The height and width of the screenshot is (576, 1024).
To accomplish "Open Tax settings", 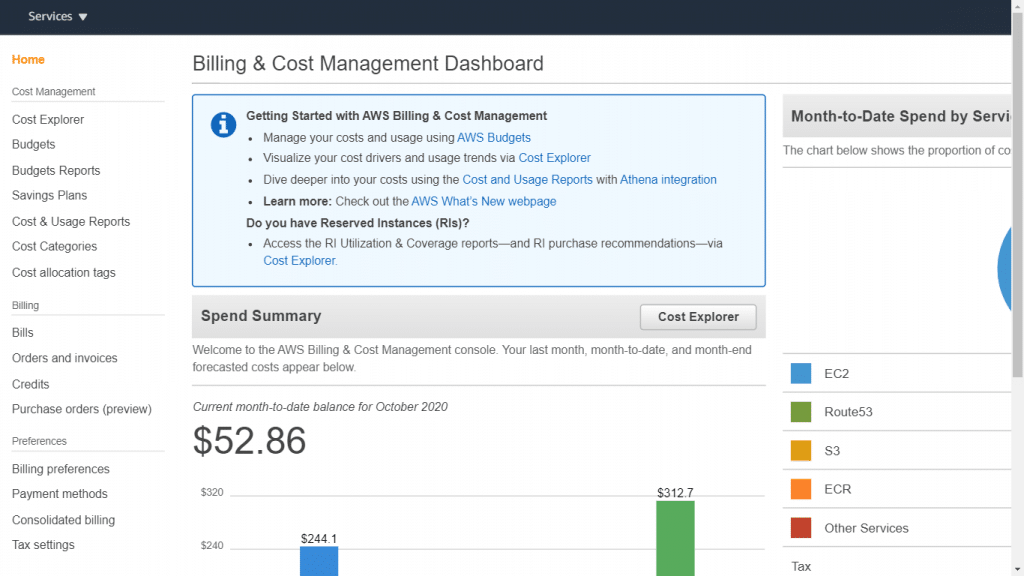I will pyautogui.click(x=43, y=545).
